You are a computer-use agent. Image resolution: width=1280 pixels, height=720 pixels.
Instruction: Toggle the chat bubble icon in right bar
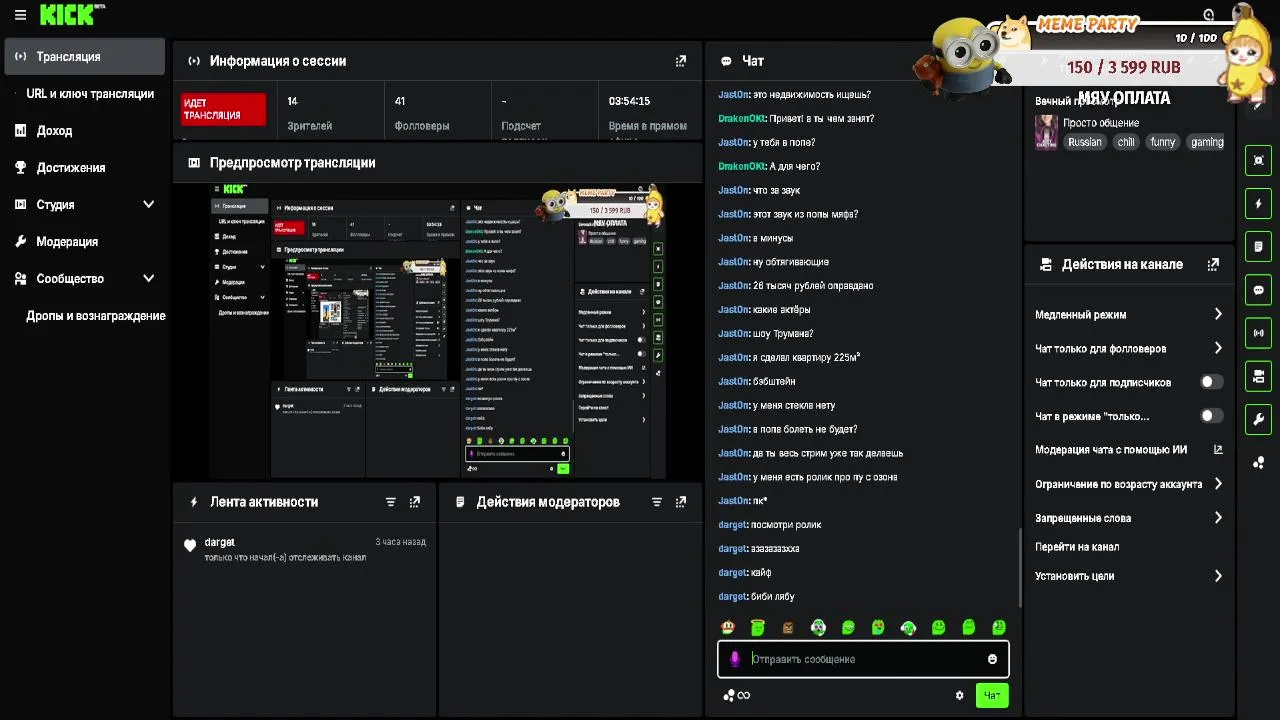pos(1258,290)
